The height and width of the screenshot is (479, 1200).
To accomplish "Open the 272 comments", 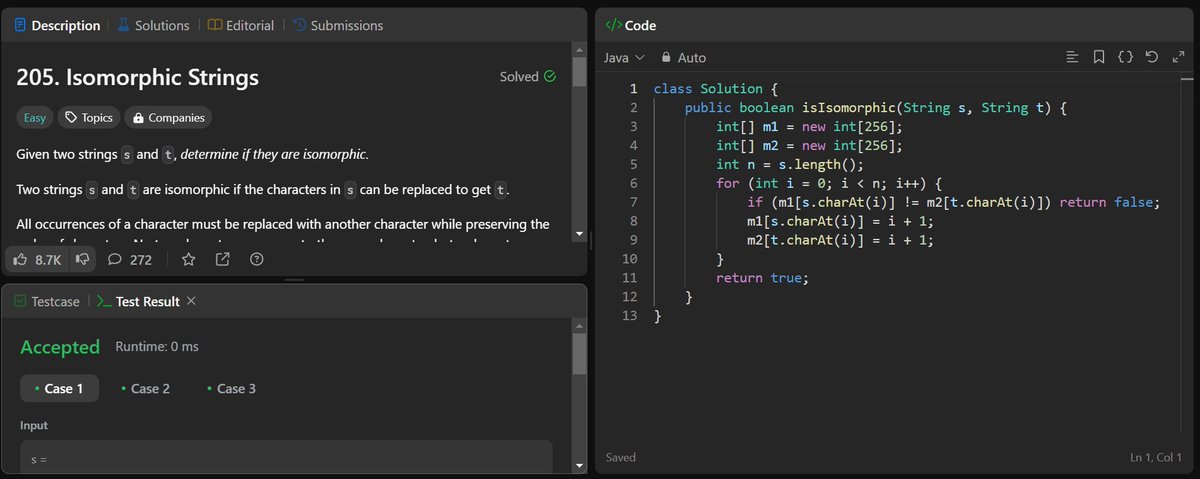I will (x=129, y=260).
